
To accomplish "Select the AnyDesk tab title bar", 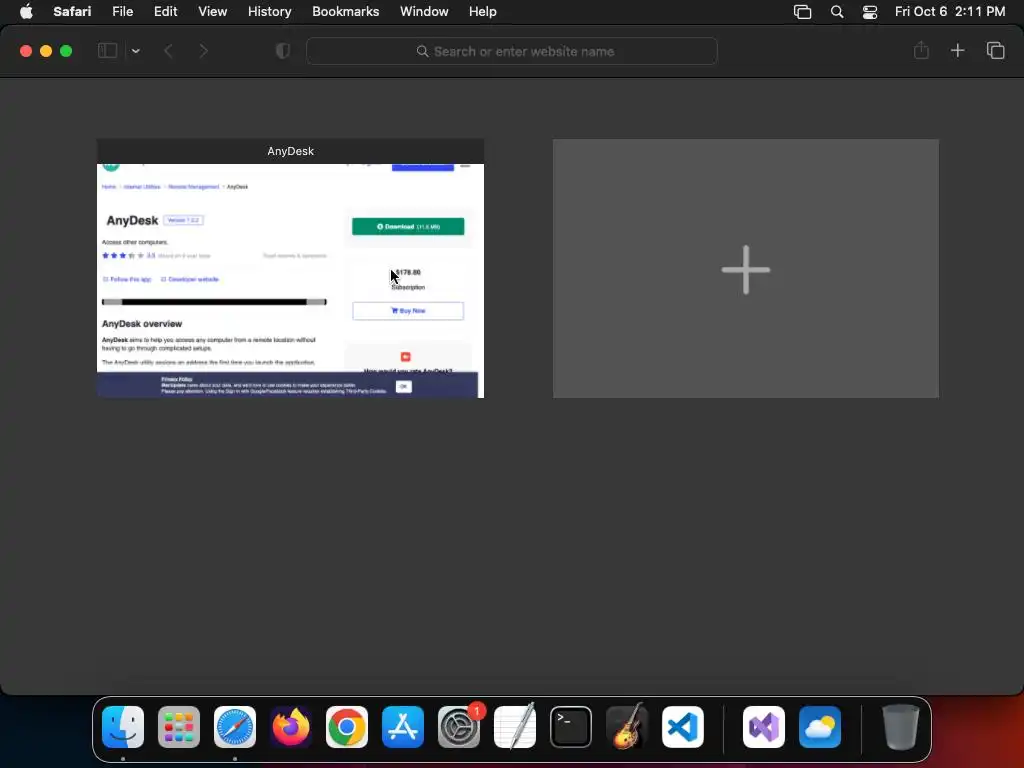I will click(291, 151).
